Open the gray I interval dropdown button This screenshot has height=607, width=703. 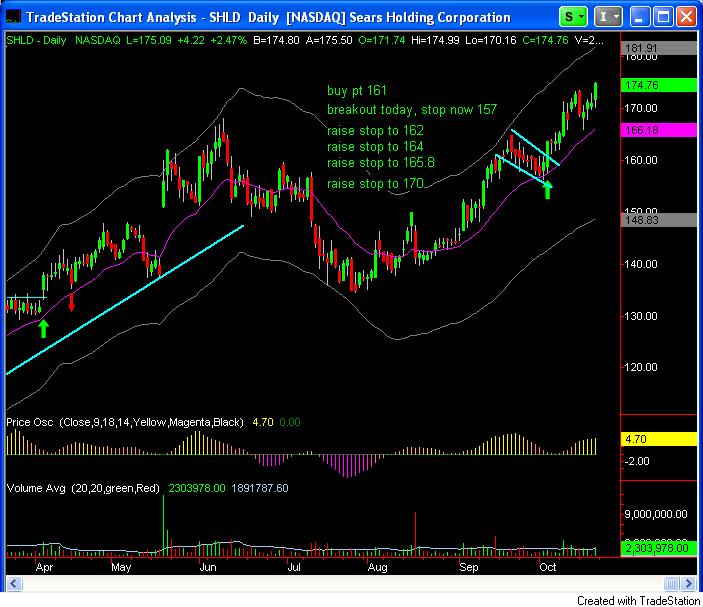coord(608,17)
